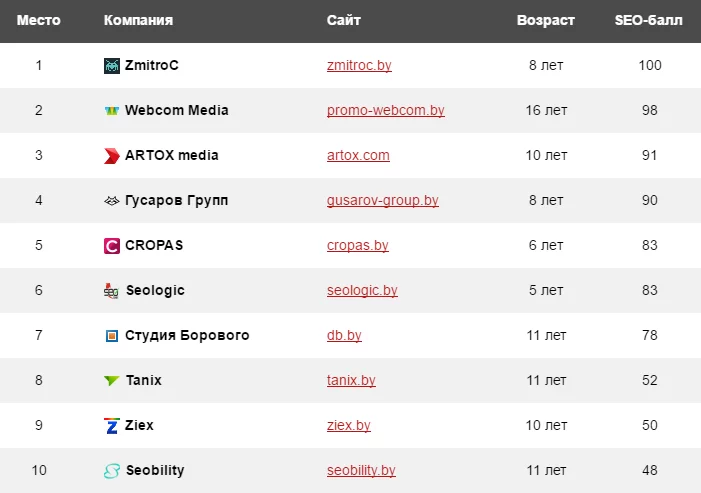Click the SEO score 48 cell

(x=650, y=470)
